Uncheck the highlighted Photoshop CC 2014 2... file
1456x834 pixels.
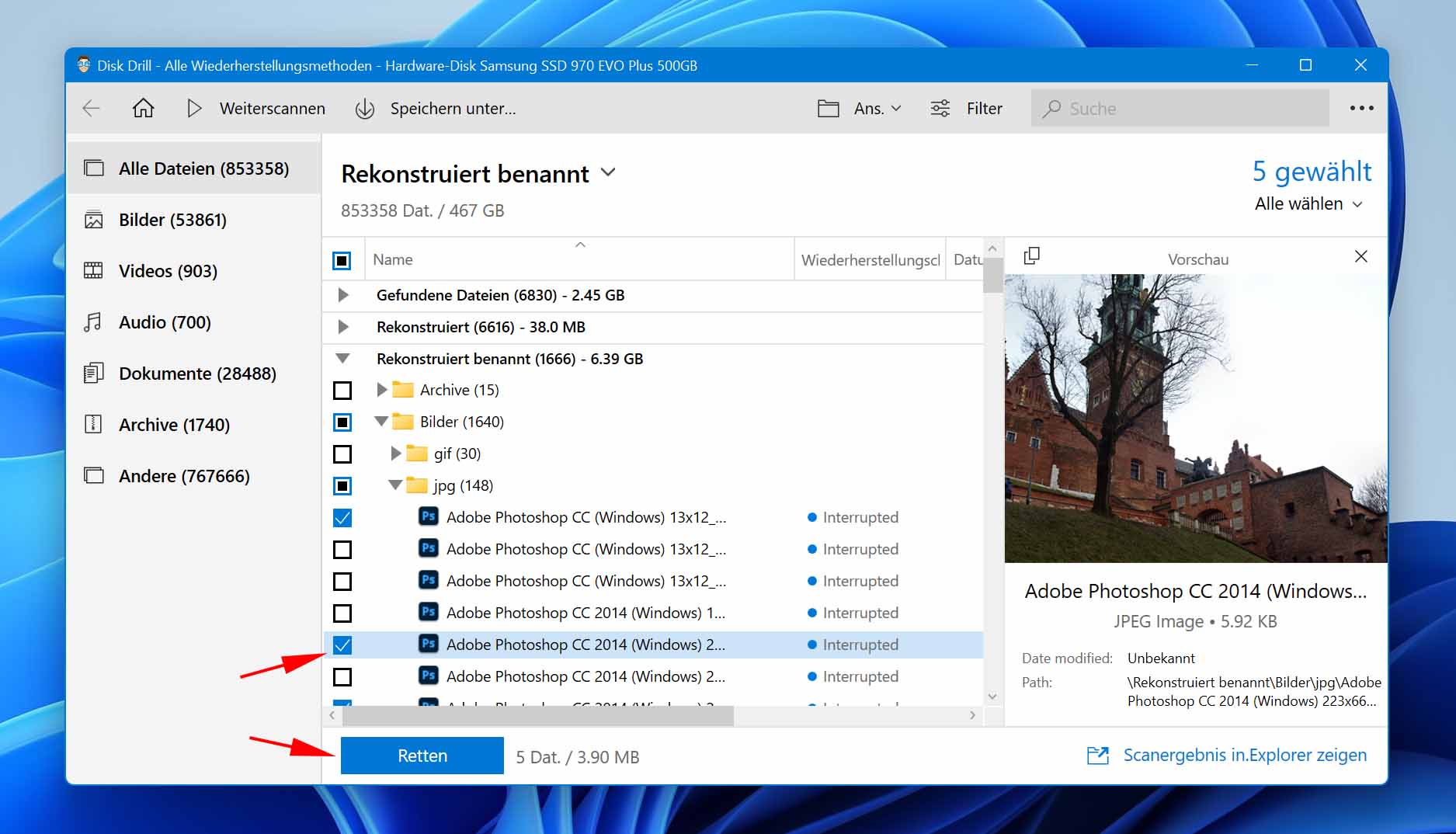coord(342,645)
